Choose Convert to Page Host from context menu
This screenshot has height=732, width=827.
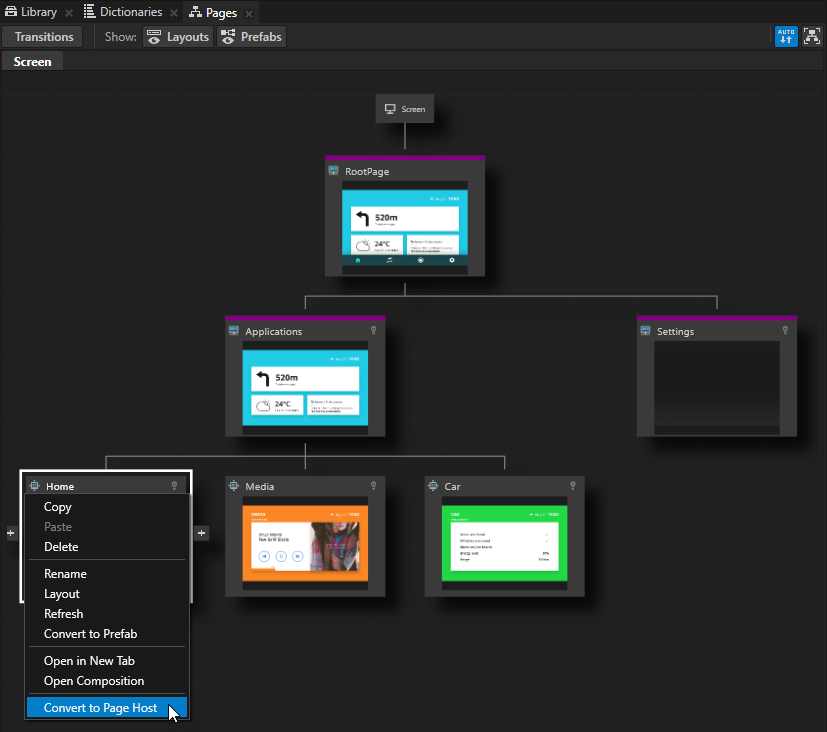pyautogui.click(x=100, y=708)
